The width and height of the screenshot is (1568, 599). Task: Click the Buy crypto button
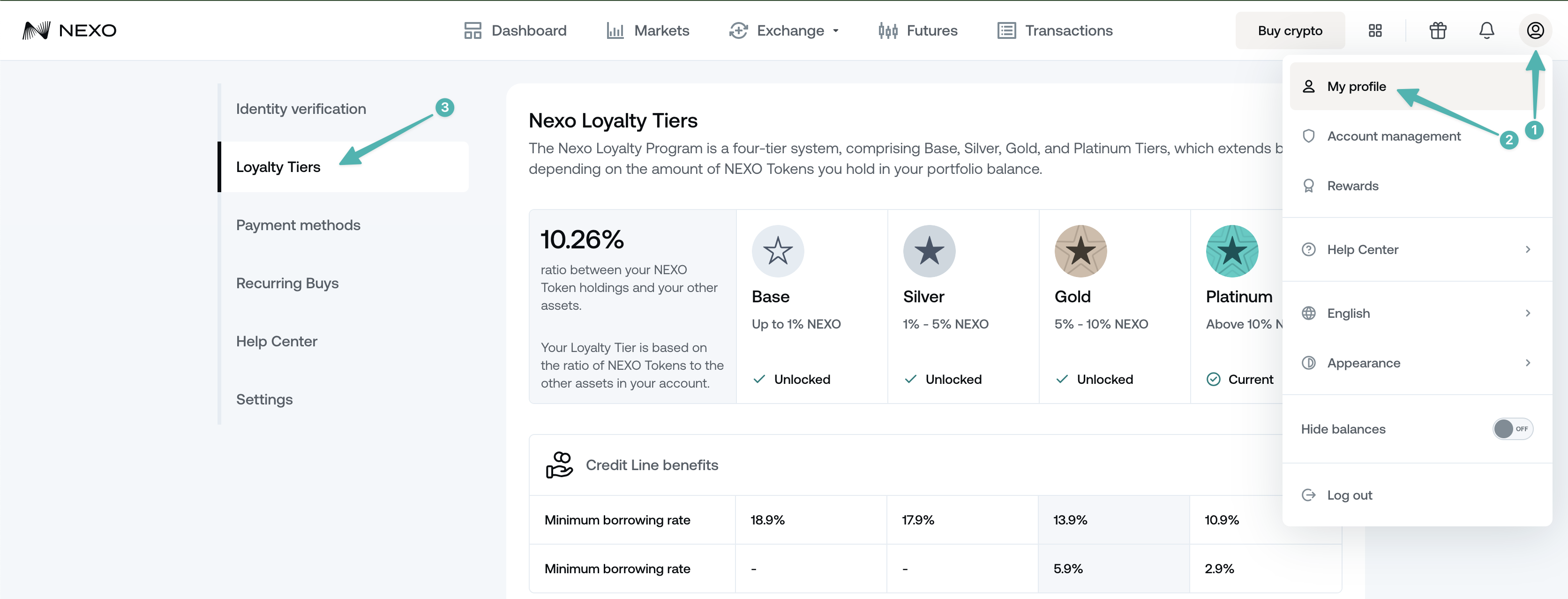(1290, 30)
